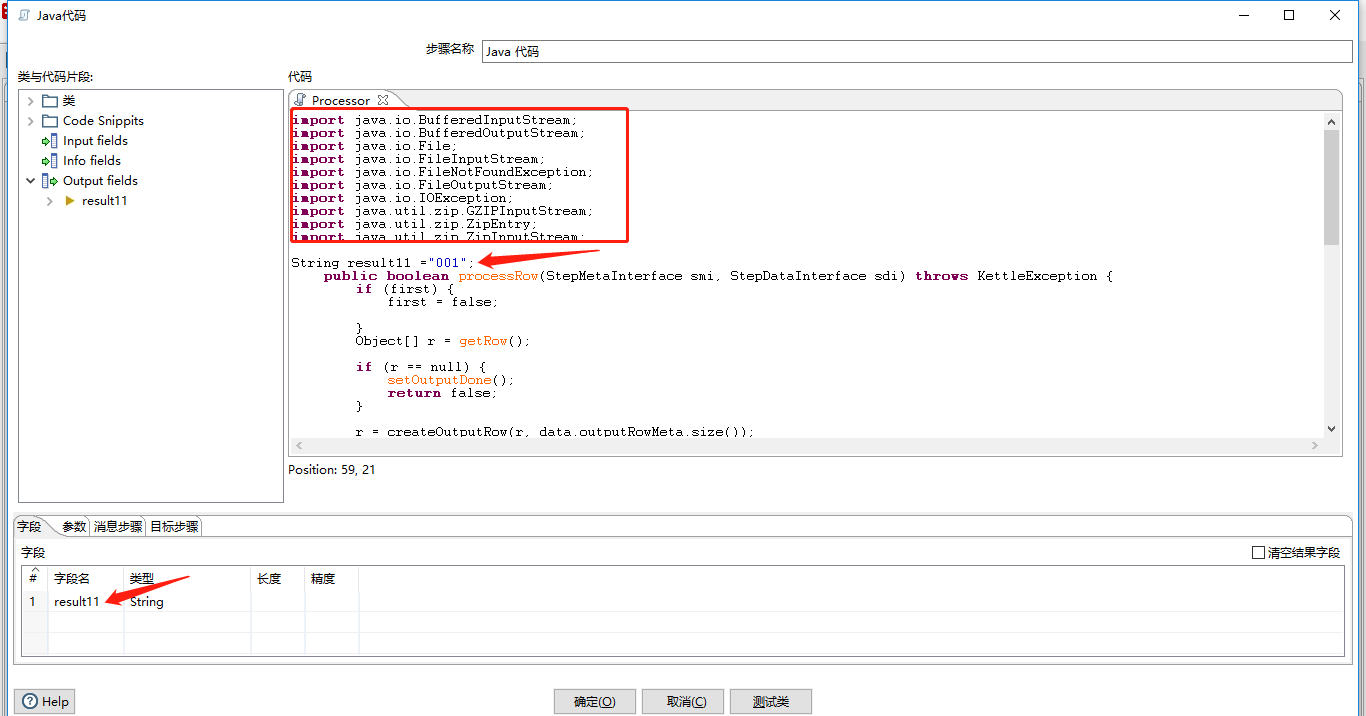Collapse the Output fields tree node
The width and height of the screenshot is (1366, 716).
coord(30,180)
